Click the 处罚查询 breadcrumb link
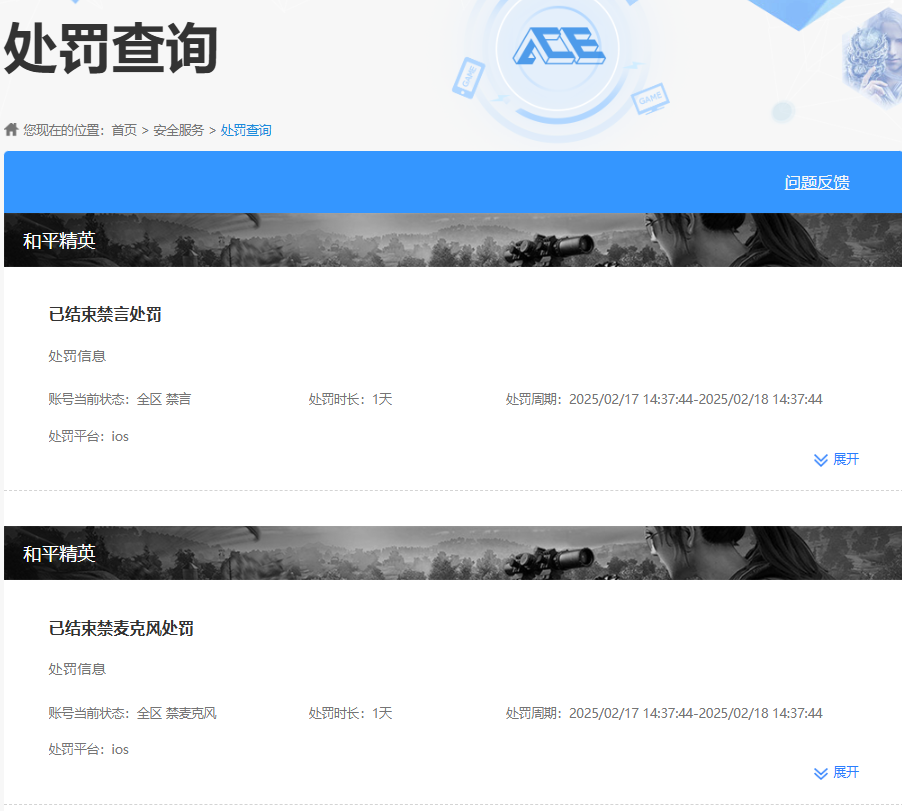Image resolution: width=902 pixels, height=811 pixels. 246,131
